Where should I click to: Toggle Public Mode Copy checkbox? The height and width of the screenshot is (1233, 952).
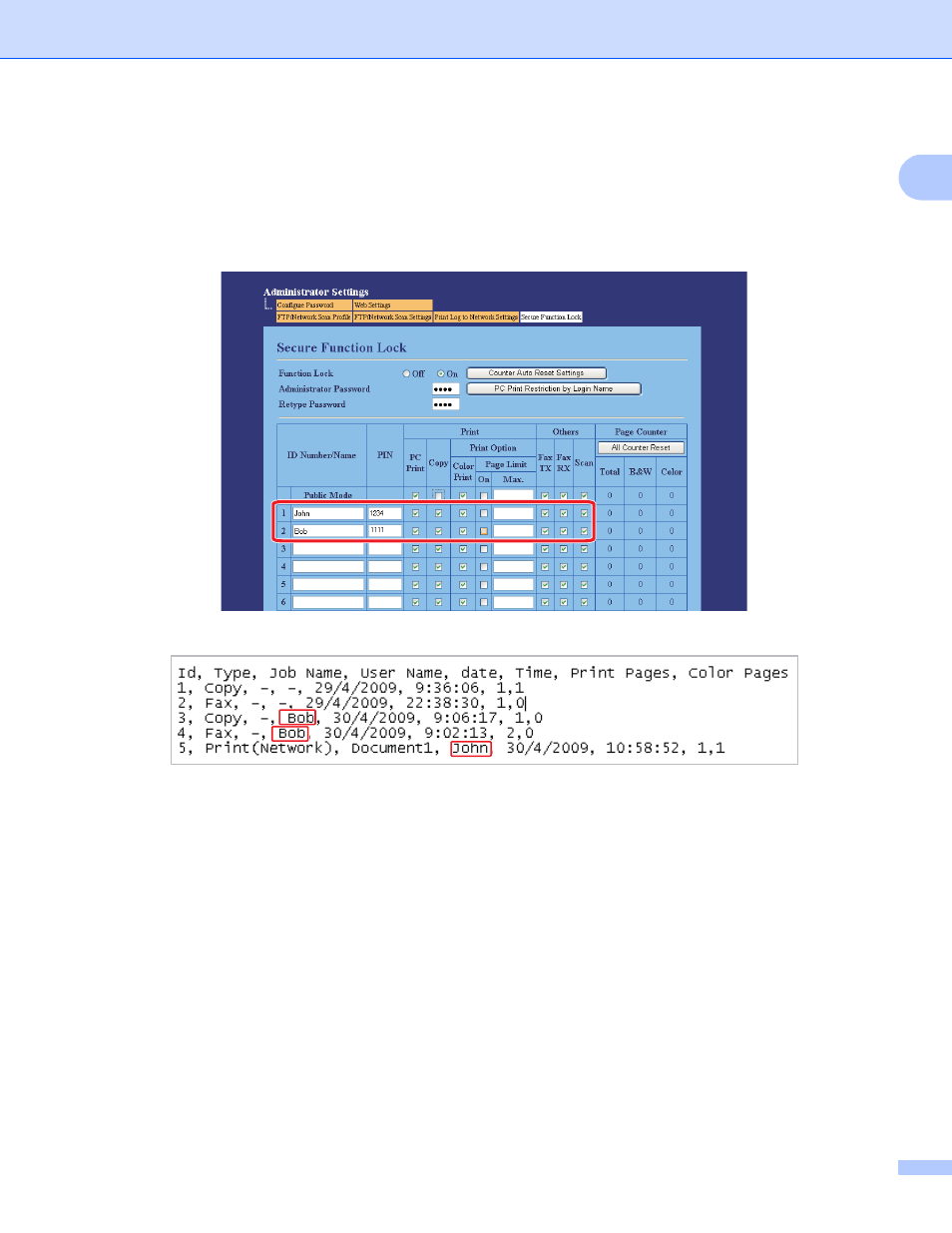(438, 496)
